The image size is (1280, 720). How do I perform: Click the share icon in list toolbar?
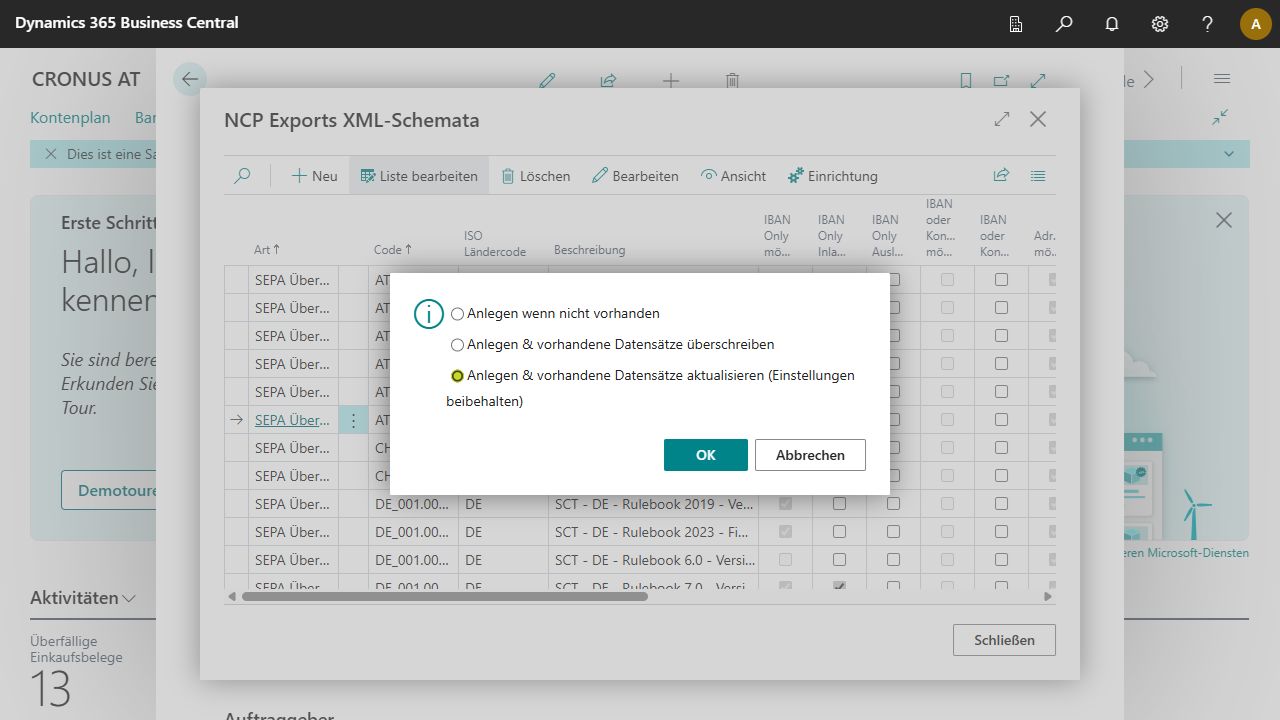point(1001,176)
